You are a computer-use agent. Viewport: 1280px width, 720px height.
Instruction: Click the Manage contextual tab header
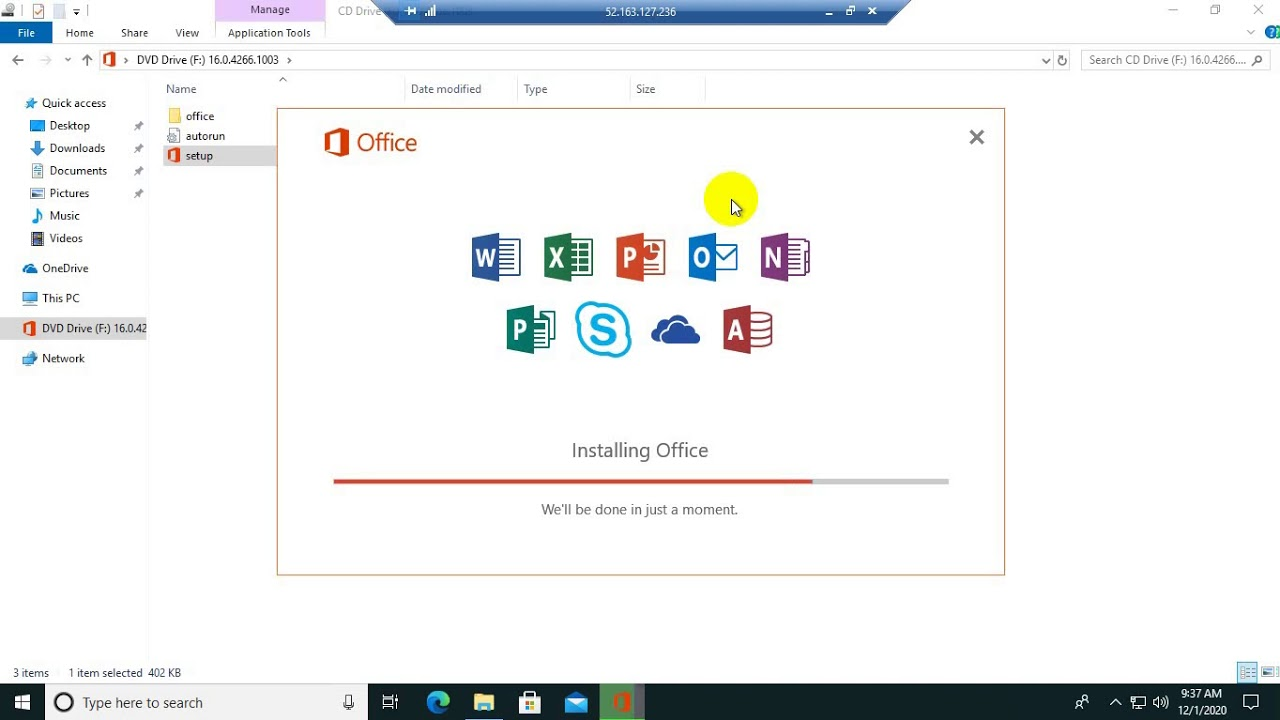270,10
